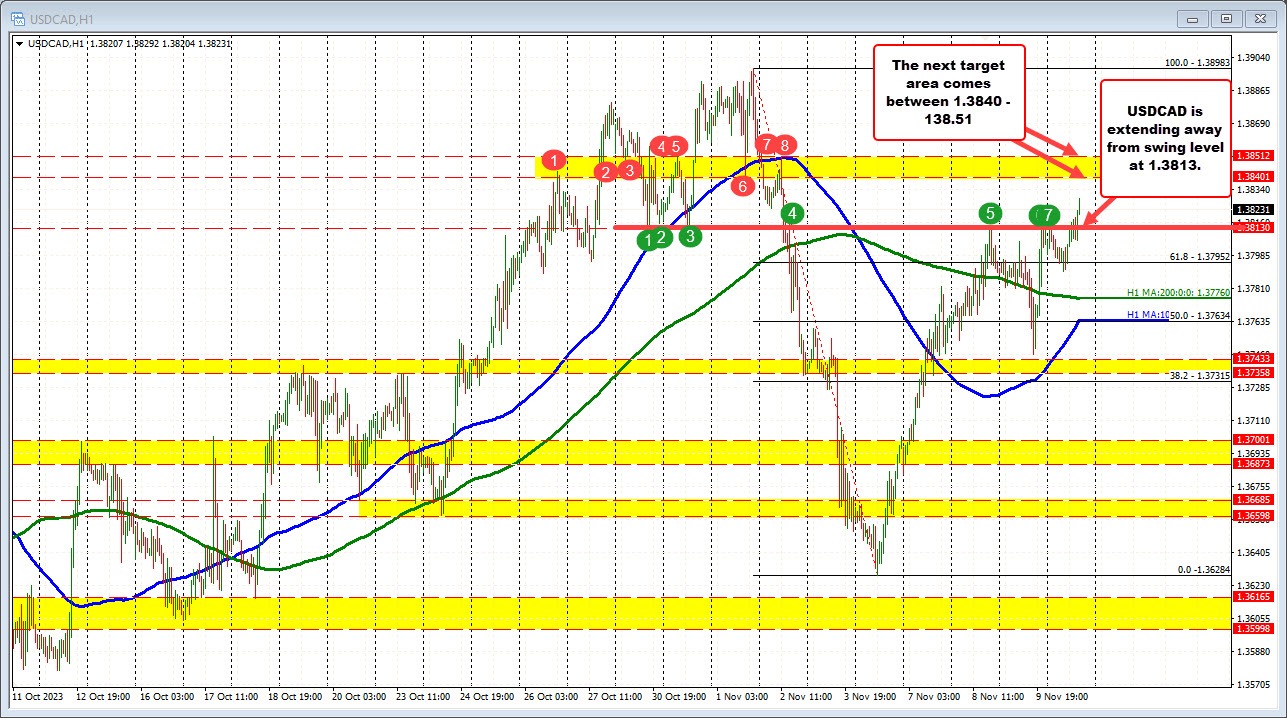1287x718 pixels.
Task: Select the 'next target area' annotation box
Action: click(x=948, y=90)
